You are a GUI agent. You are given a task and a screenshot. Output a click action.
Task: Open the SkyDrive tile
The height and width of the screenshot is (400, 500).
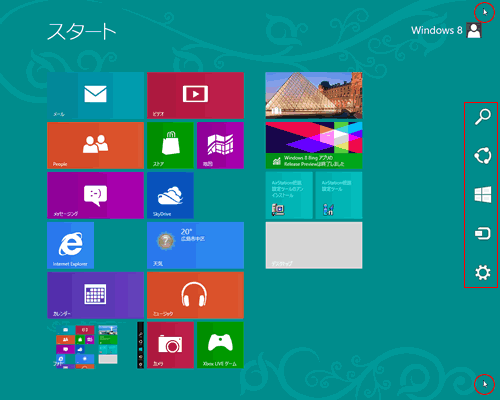pyautogui.click(x=170, y=195)
